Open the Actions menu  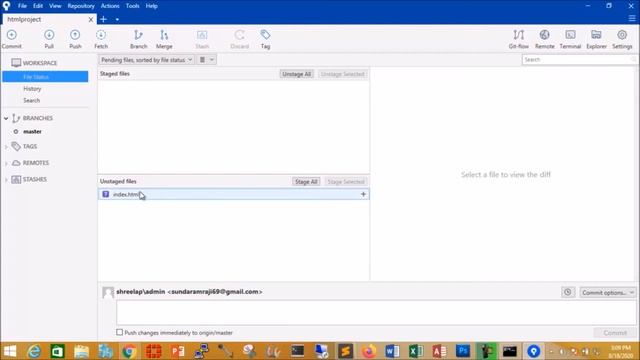110,6
